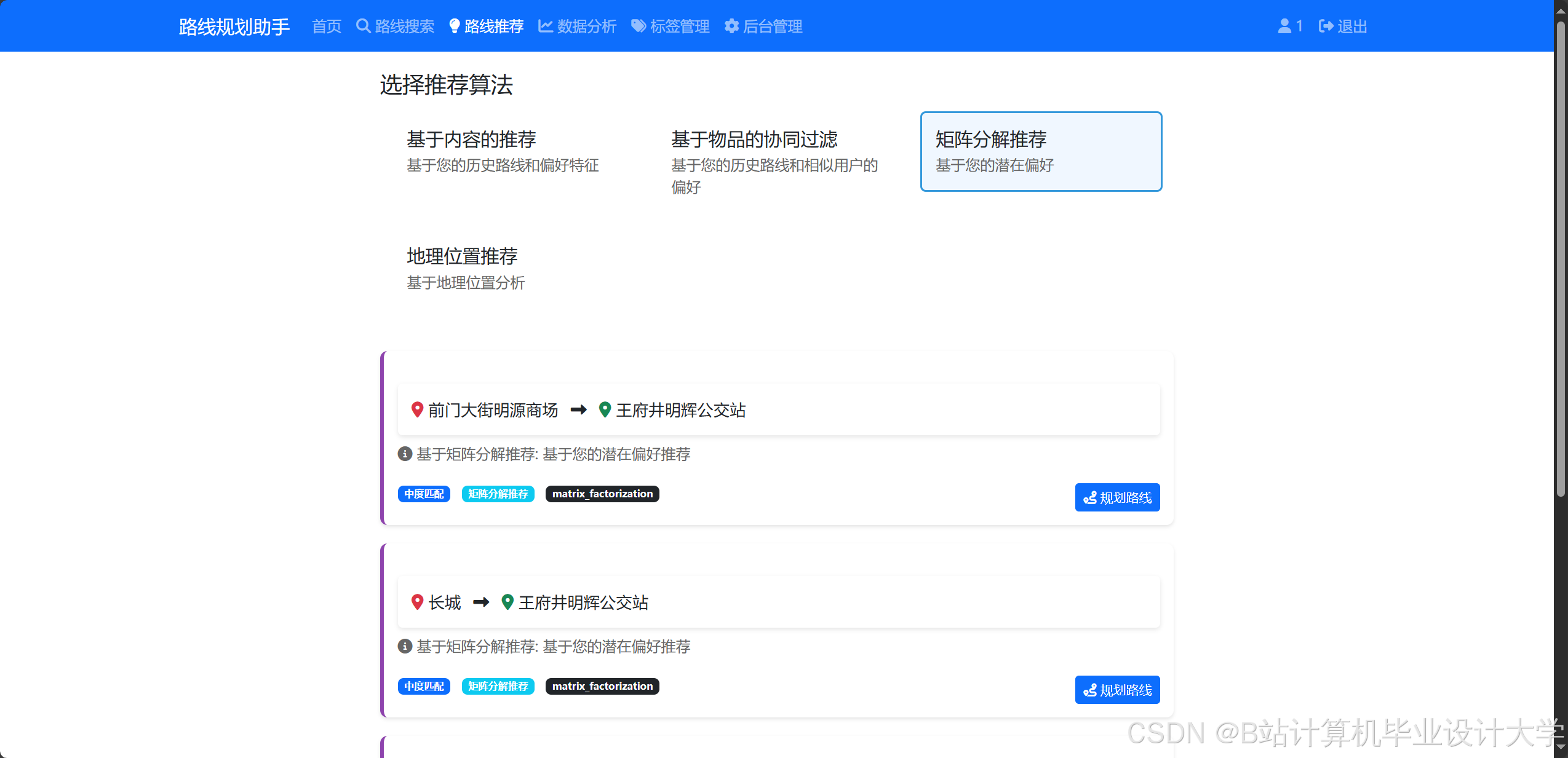This screenshot has width=1568, height=758.
Task: Click the info icon on the first route card
Action: 404,454
